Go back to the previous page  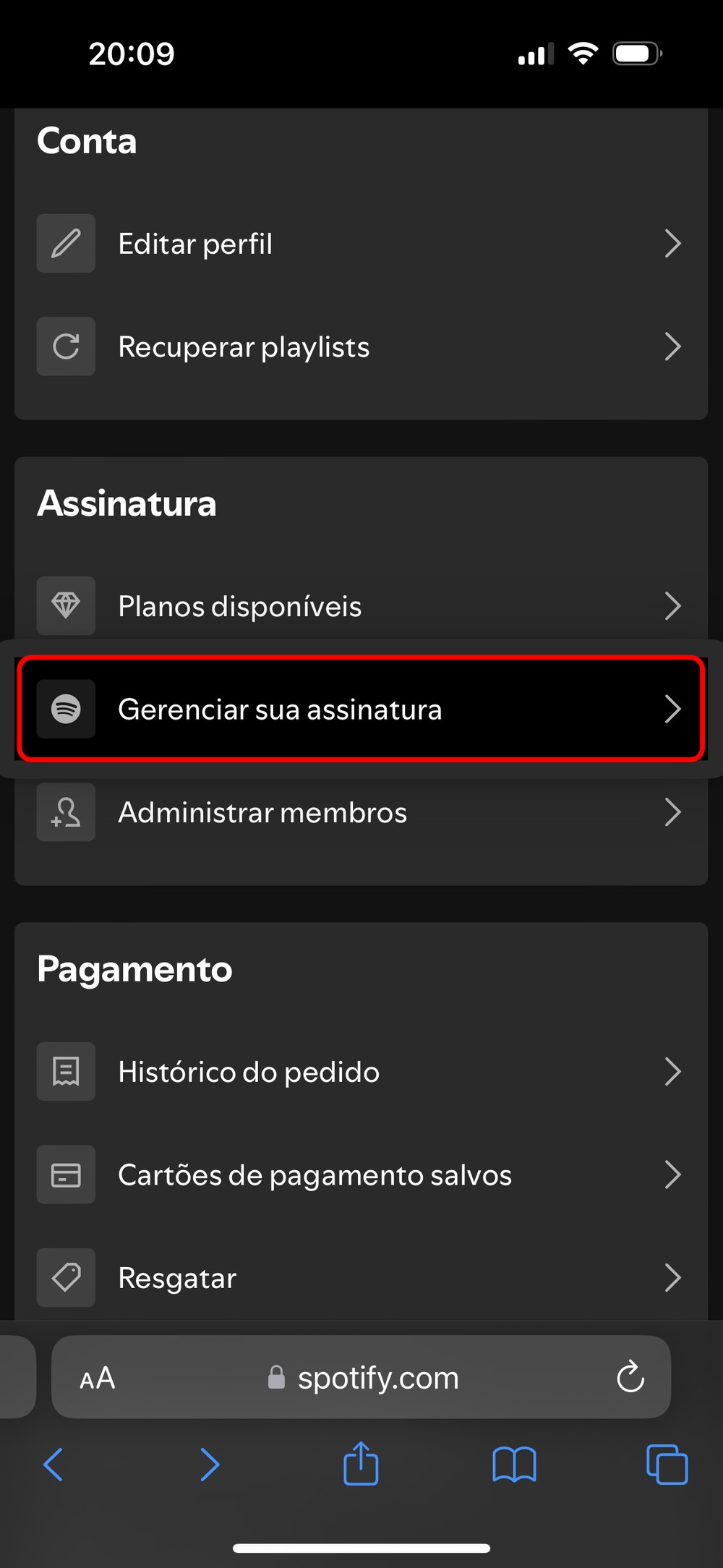tap(54, 1465)
